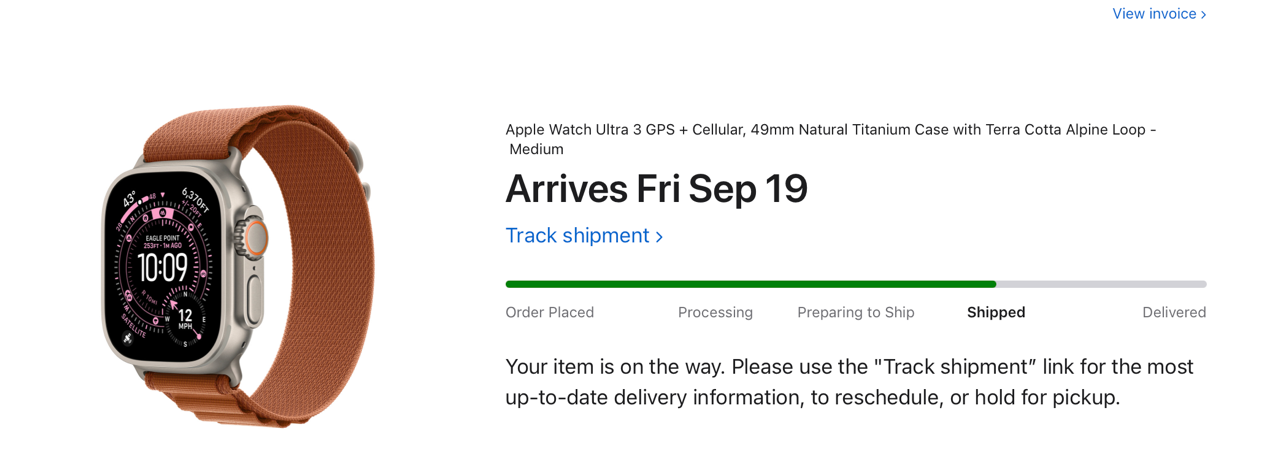This screenshot has width=1280, height=469.
Task: Click the chevron beside View invoice
Action: [1203, 15]
